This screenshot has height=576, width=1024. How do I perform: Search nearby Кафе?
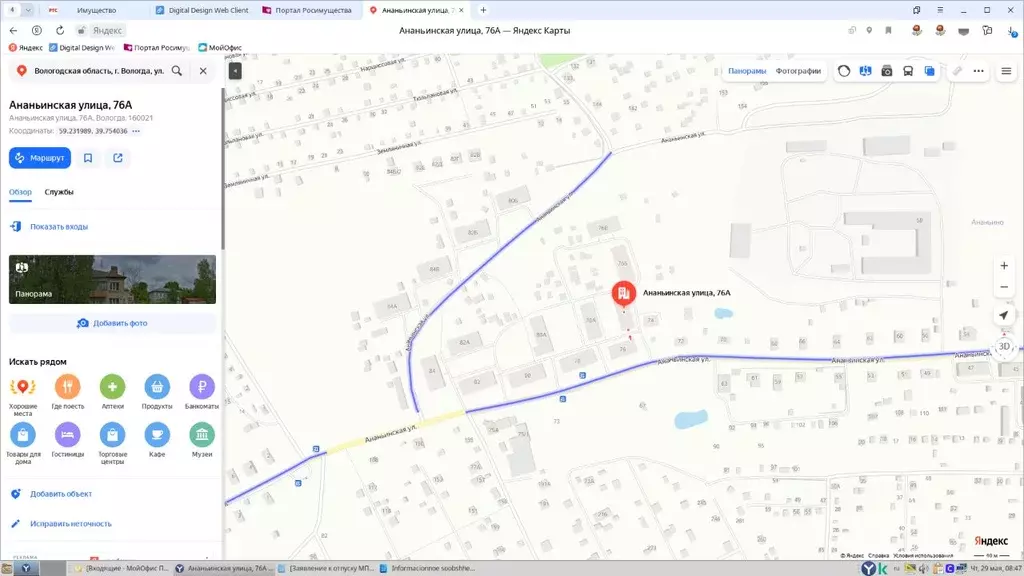pyautogui.click(x=157, y=440)
